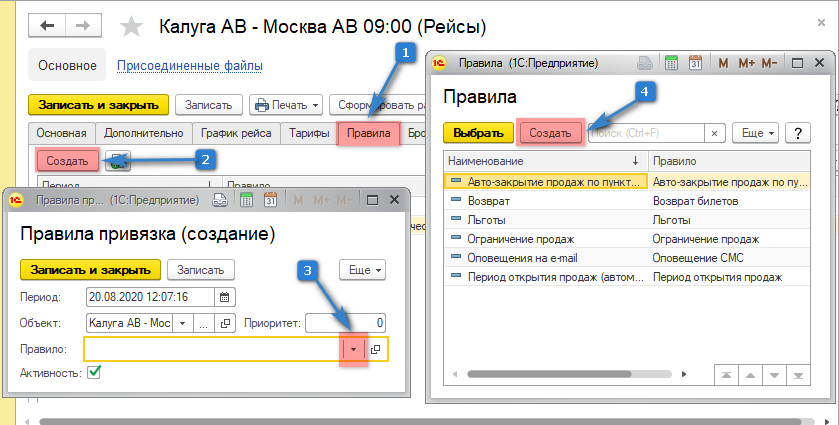Open the date picker next to Период
This screenshot has height=425, width=839.
coord(225,297)
